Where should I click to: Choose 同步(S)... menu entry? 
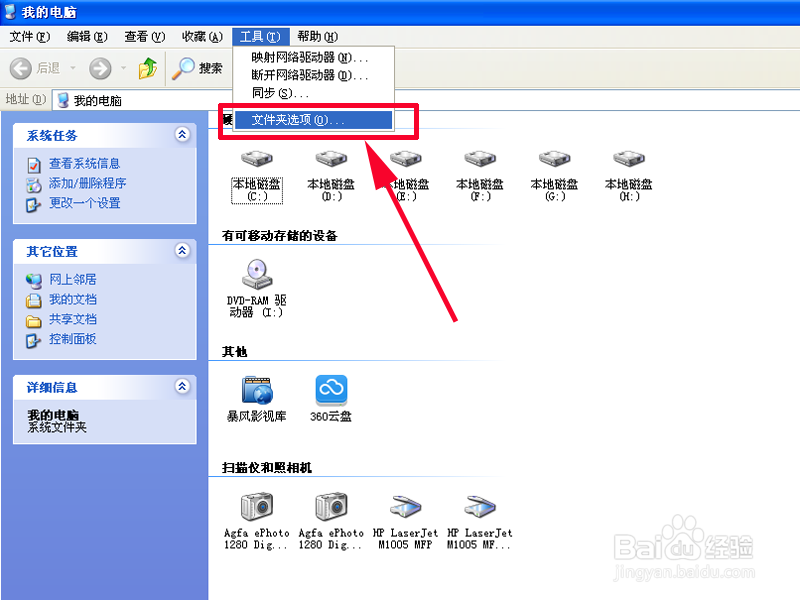(x=313, y=93)
